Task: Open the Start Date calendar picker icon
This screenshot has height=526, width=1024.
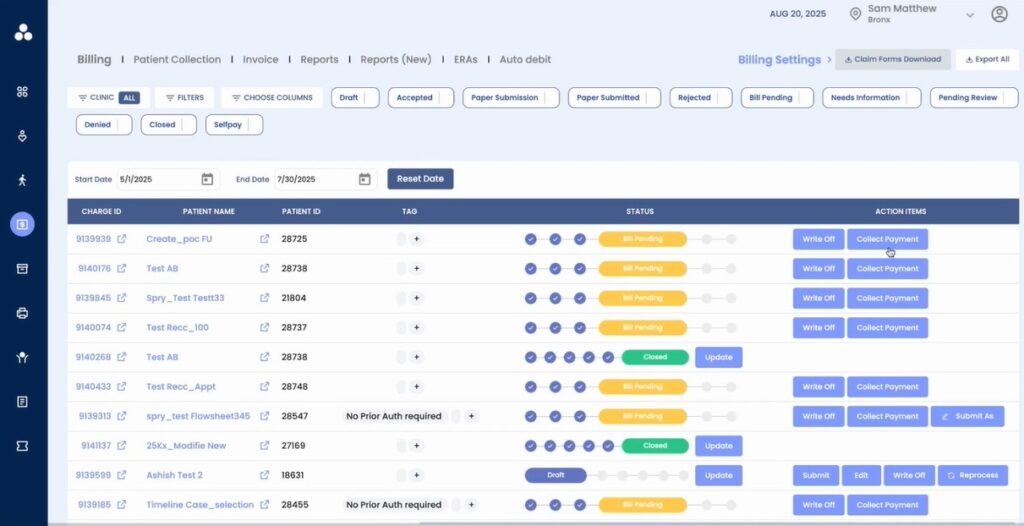Action: pos(207,179)
